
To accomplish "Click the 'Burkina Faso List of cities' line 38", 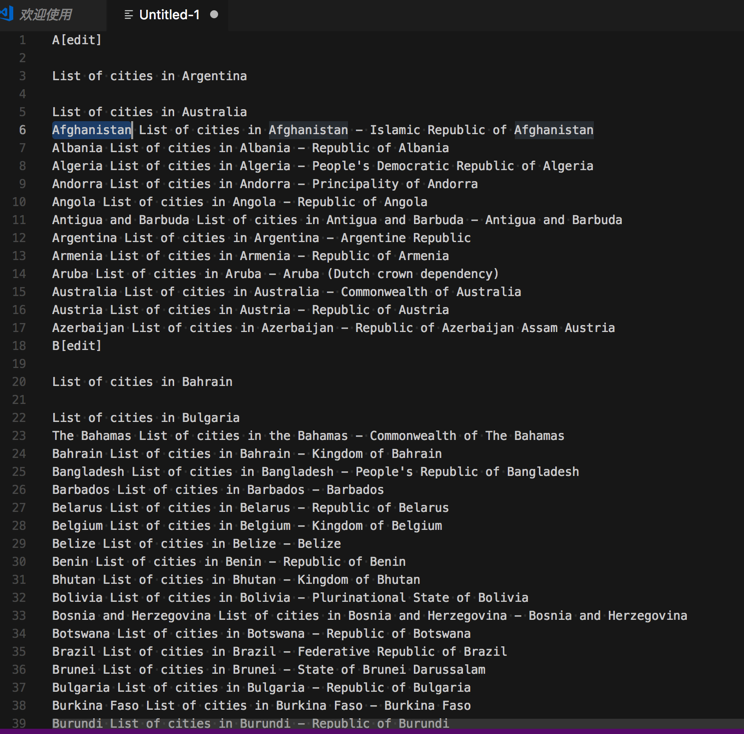I will click(x=261, y=706).
